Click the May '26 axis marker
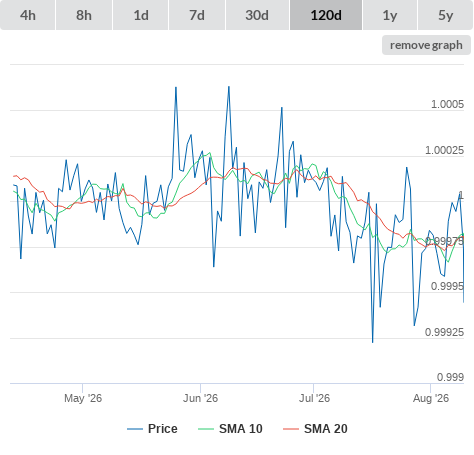This screenshot has height=455, width=474. point(83,398)
